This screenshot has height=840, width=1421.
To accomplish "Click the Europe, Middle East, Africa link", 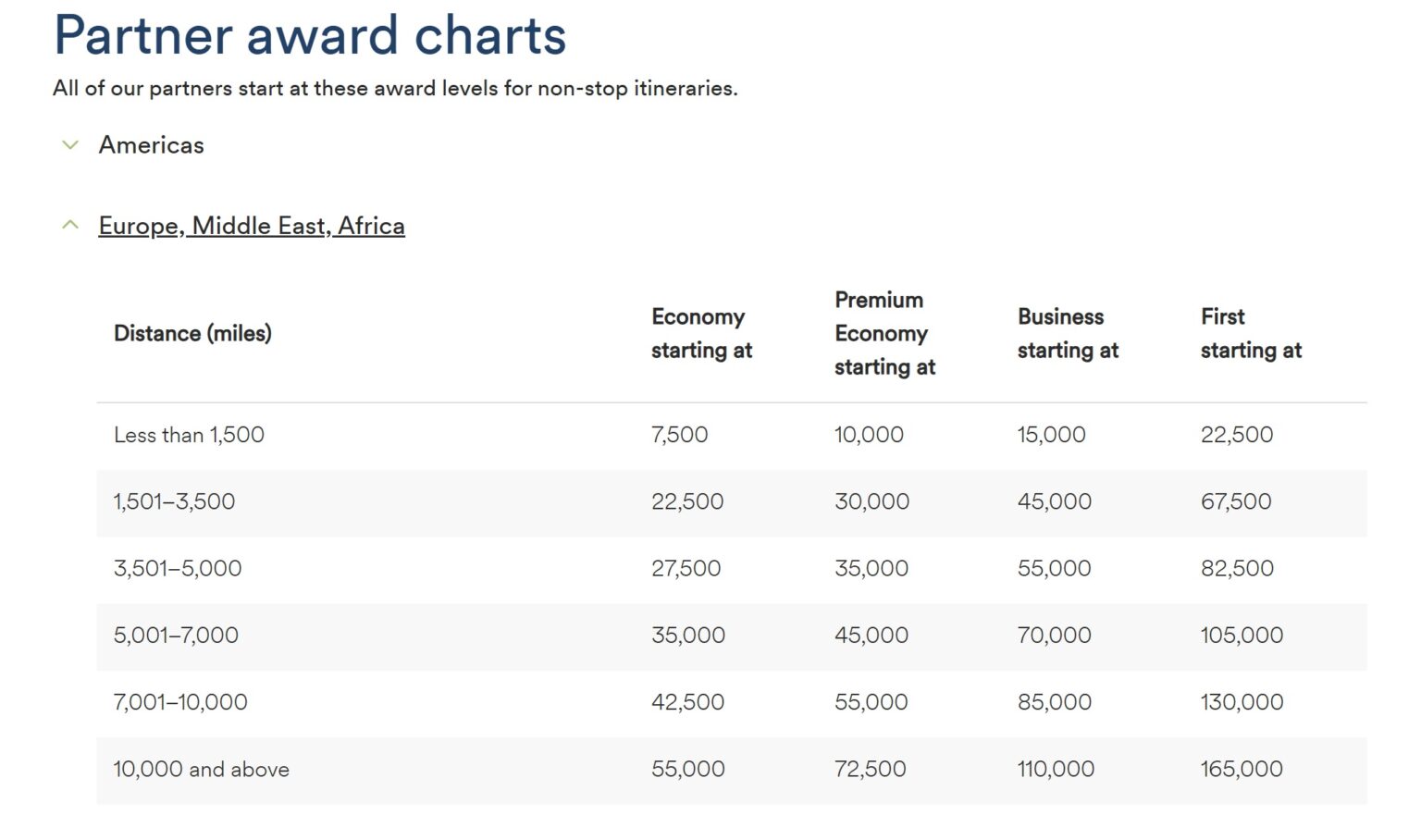I will click(252, 226).
